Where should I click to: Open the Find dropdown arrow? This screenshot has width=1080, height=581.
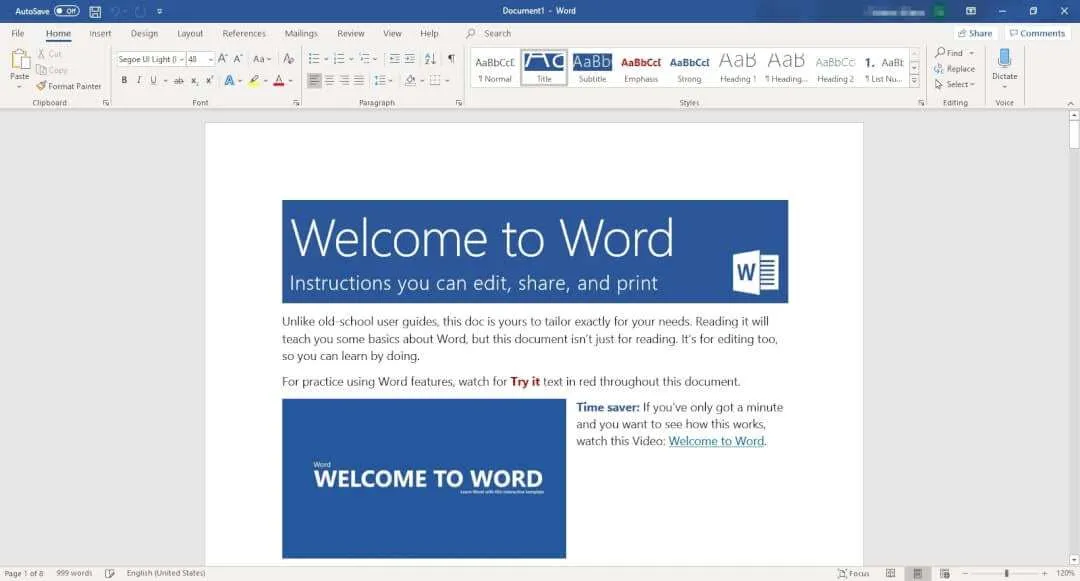pos(972,53)
